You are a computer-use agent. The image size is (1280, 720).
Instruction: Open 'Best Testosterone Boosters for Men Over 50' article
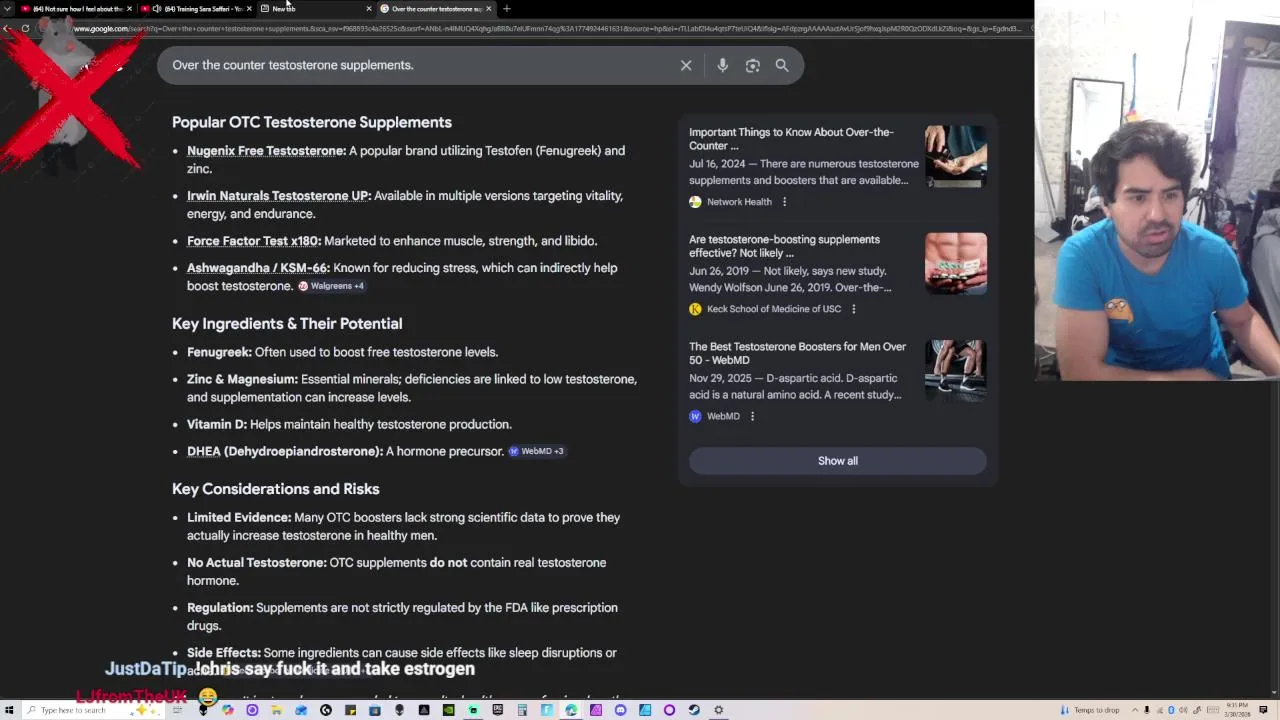[x=797, y=353]
